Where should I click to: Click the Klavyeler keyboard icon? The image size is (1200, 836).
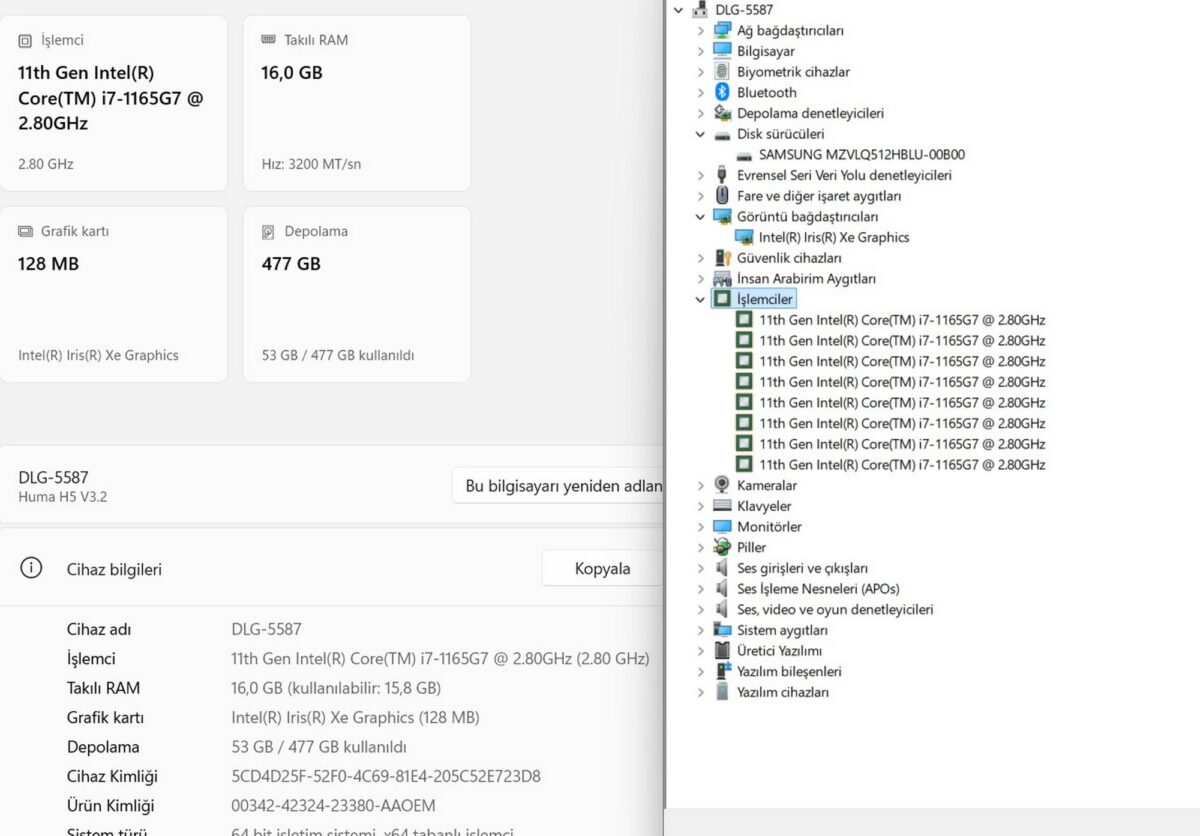pyautogui.click(x=722, y=506)
